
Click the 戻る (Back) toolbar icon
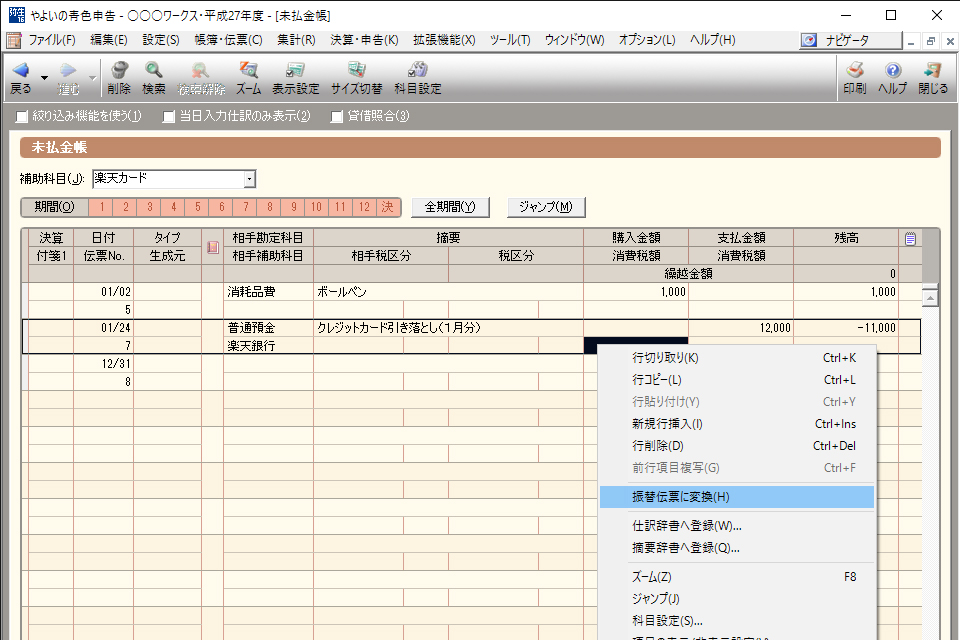pyautogui.click(x=20, y=78)
